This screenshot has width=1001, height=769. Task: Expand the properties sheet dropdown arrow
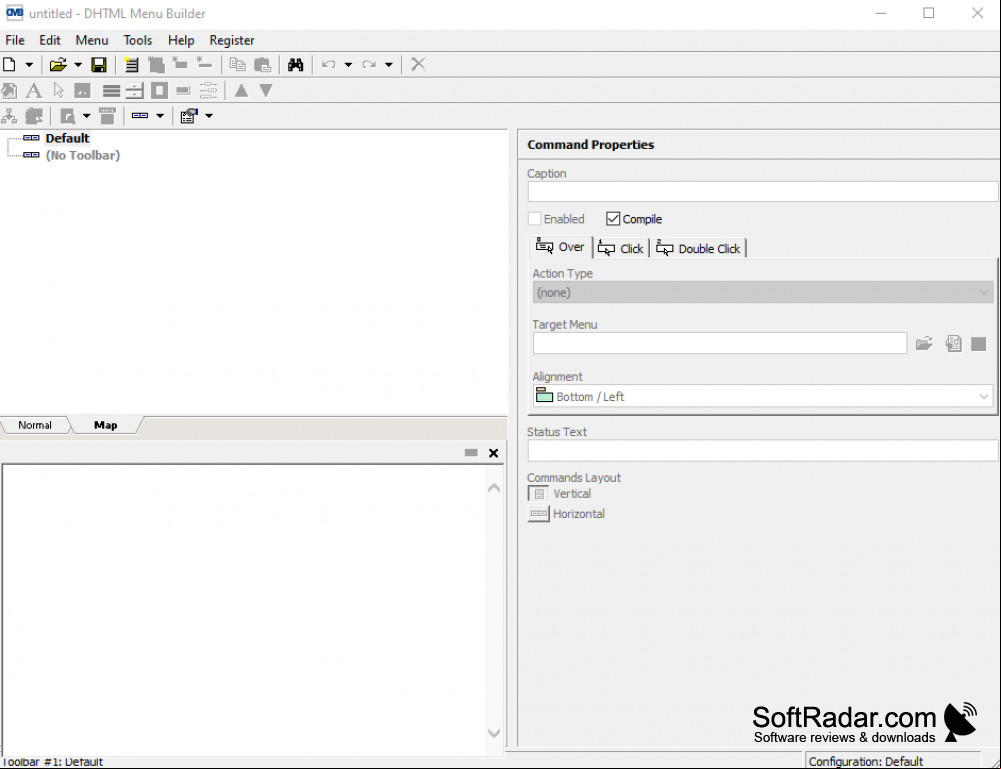coord(209,116)
